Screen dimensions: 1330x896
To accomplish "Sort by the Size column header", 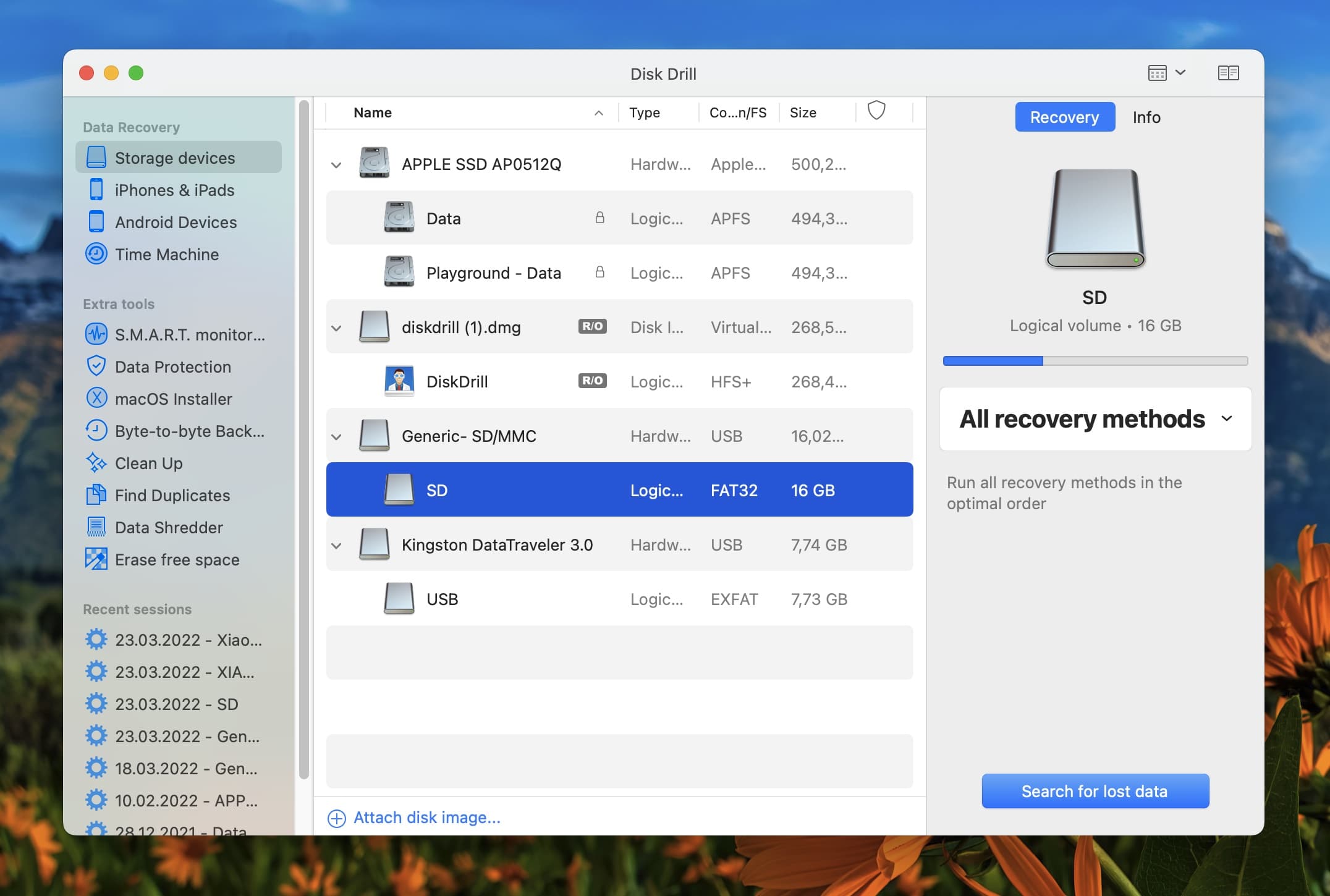I will [x=803, y=112].
